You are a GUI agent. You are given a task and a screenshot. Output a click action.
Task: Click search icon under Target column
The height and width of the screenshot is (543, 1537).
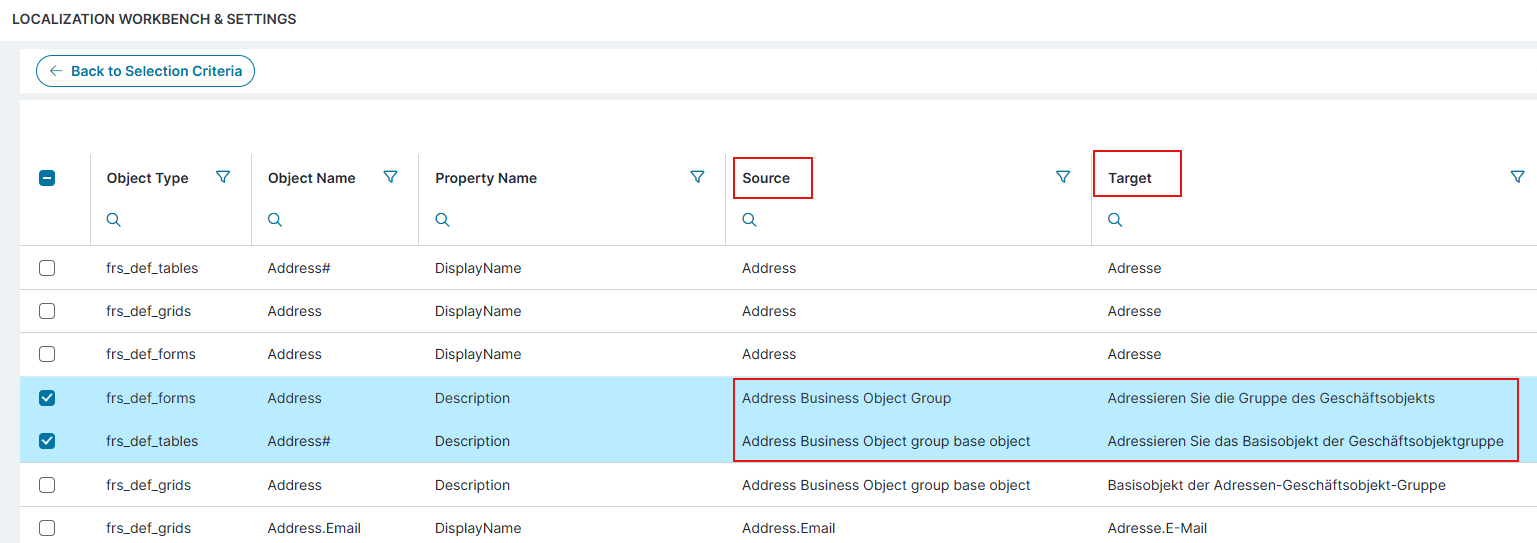(x=1115, y=220)
